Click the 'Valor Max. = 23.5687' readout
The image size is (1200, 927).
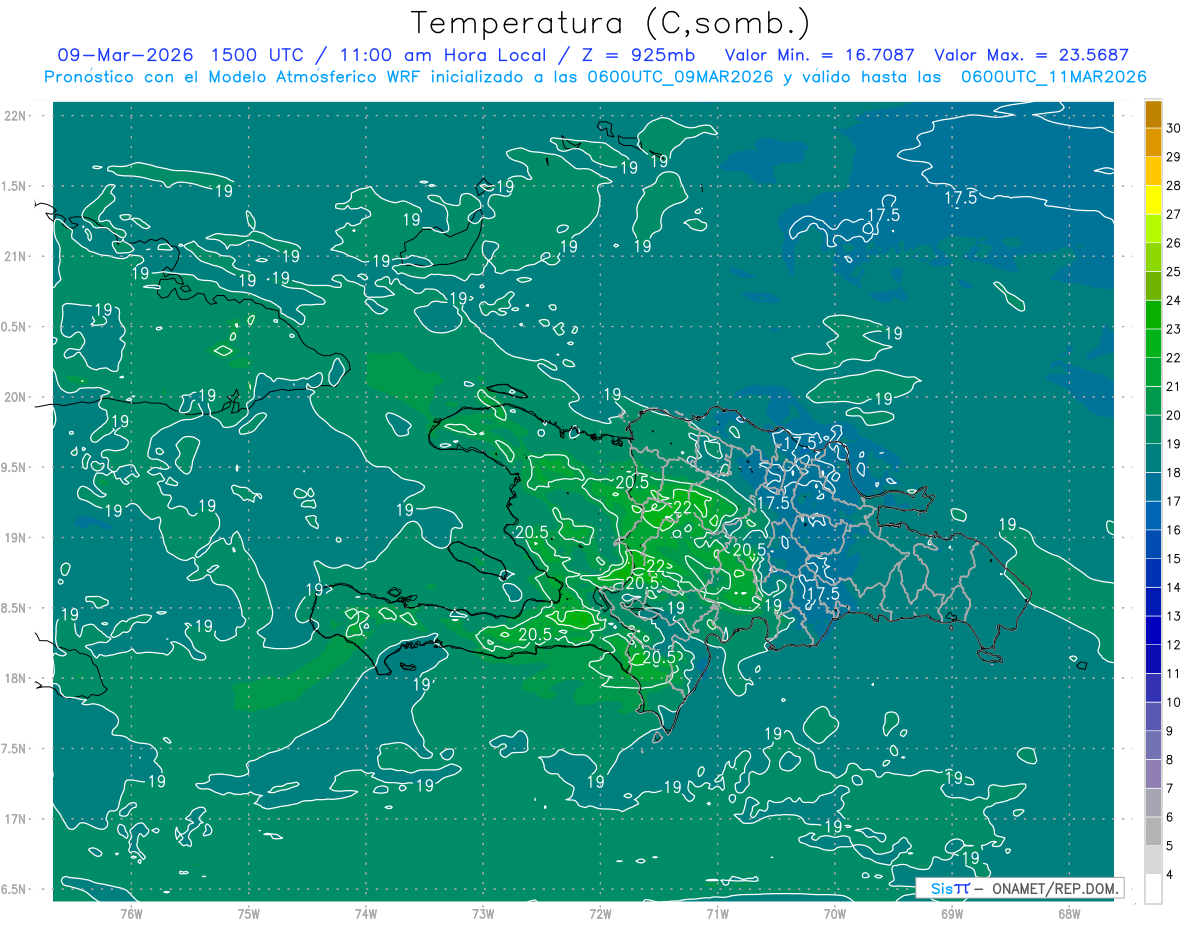(x=1031, y=55)
